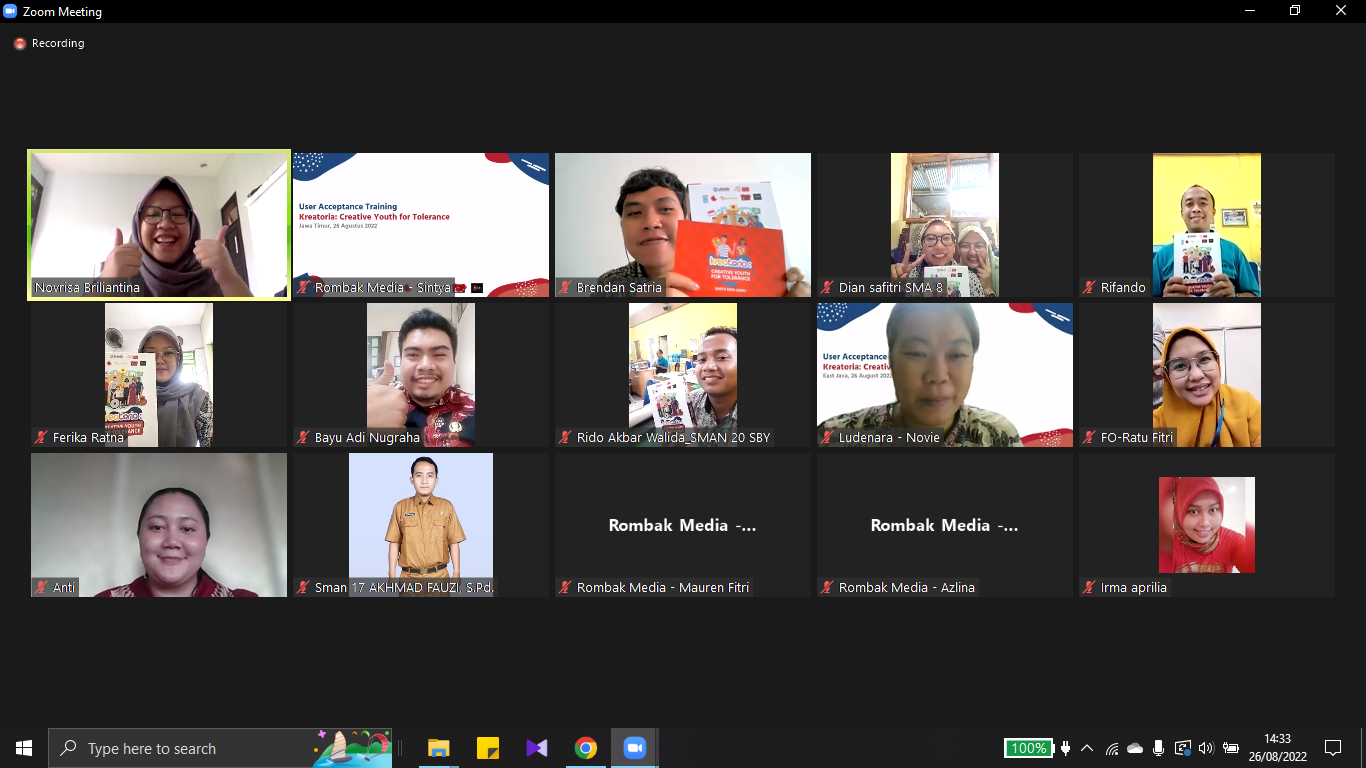Select Ferika Ratna's video holding a booklet

click(159, 375)
